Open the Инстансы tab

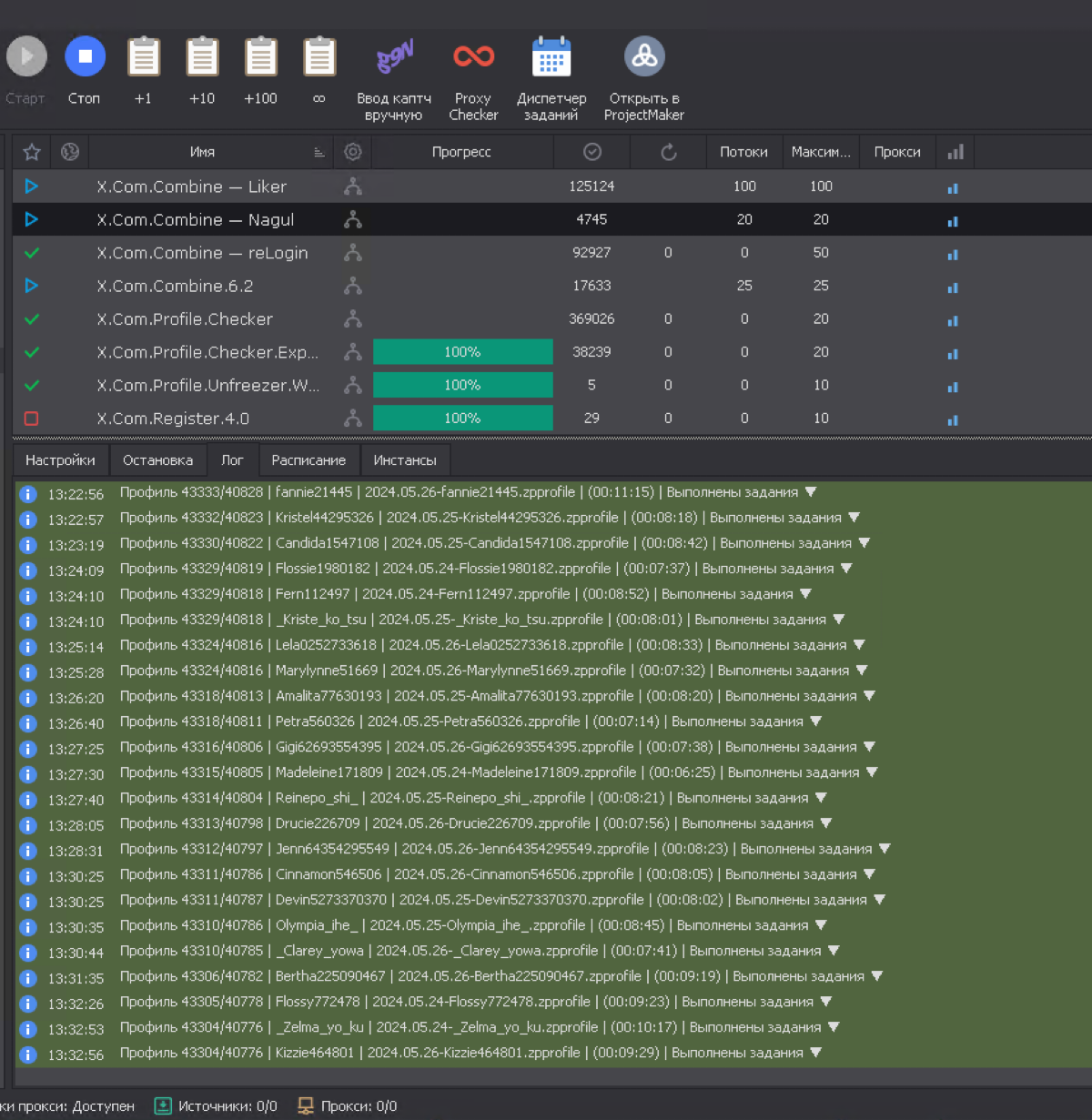tap(405, 460)
